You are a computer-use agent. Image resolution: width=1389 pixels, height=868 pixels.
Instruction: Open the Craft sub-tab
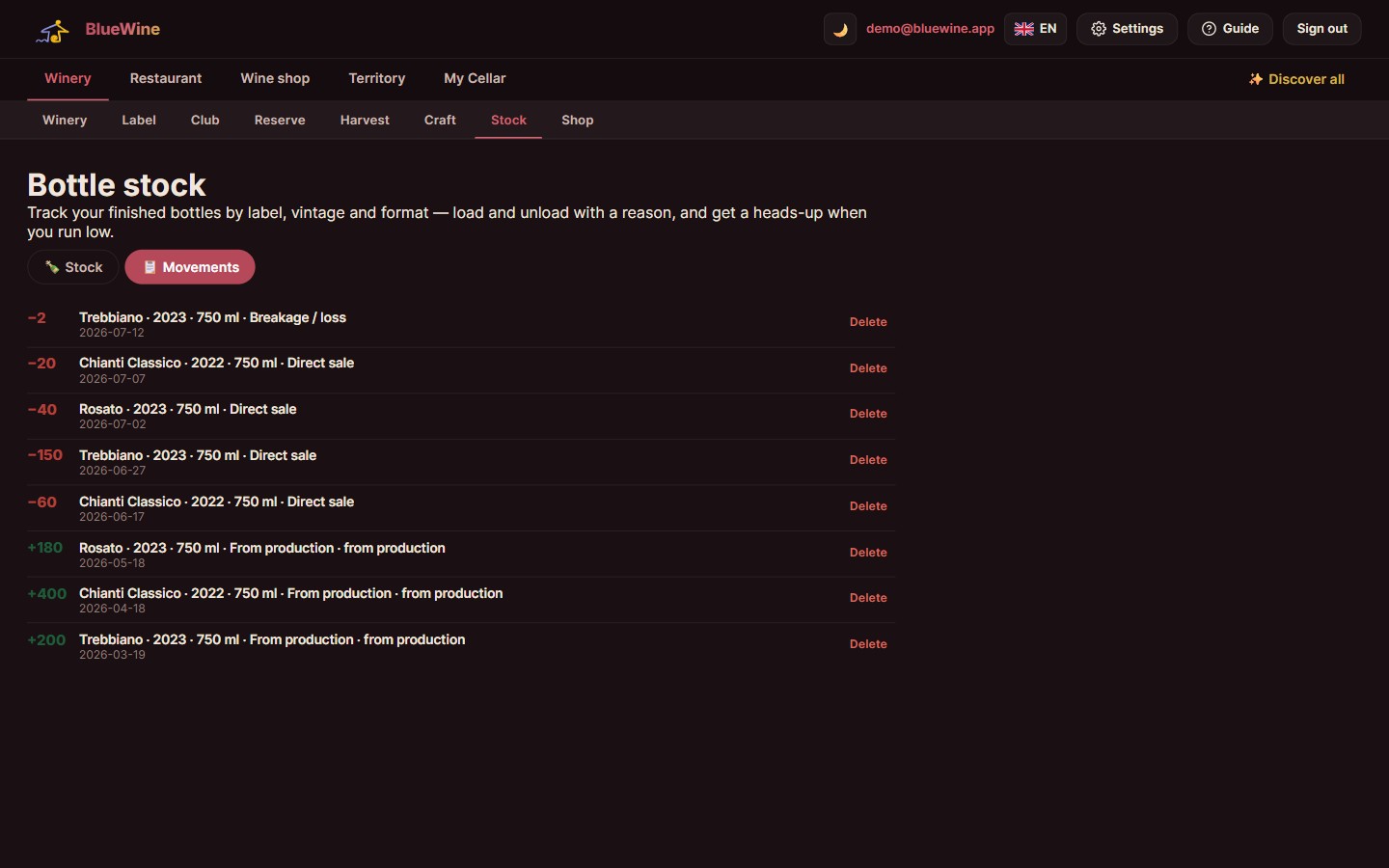[x=440, y=120]
